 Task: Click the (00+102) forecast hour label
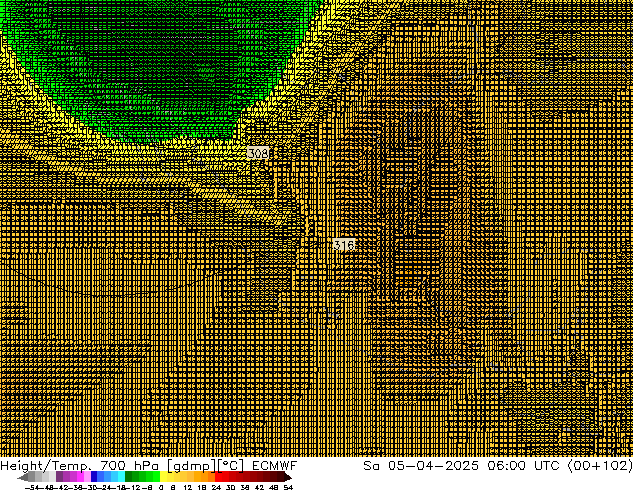tap(600, 466)
